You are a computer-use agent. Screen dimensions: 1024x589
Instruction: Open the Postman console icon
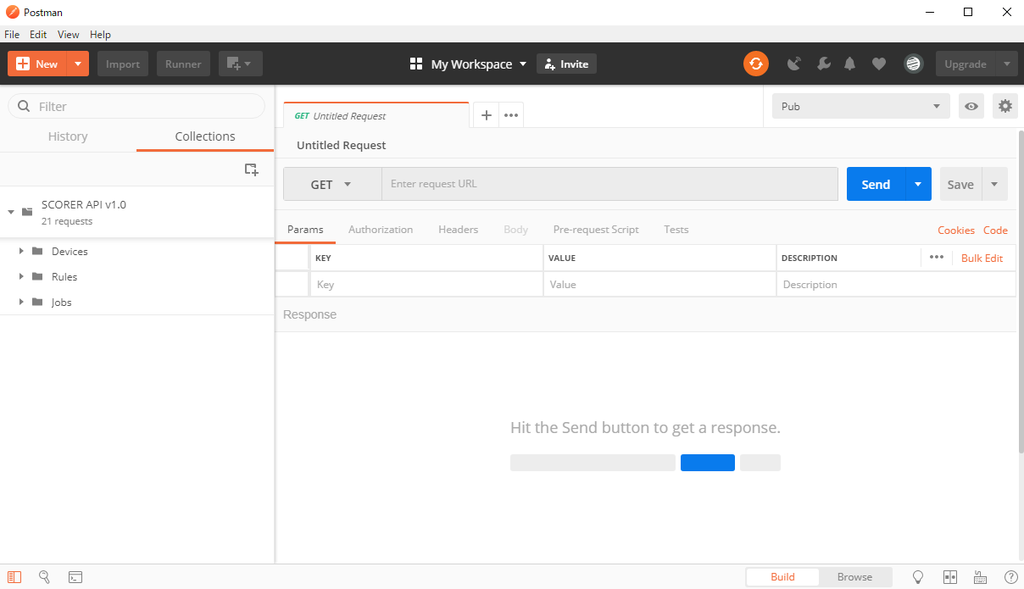click(x=75, y=577)
